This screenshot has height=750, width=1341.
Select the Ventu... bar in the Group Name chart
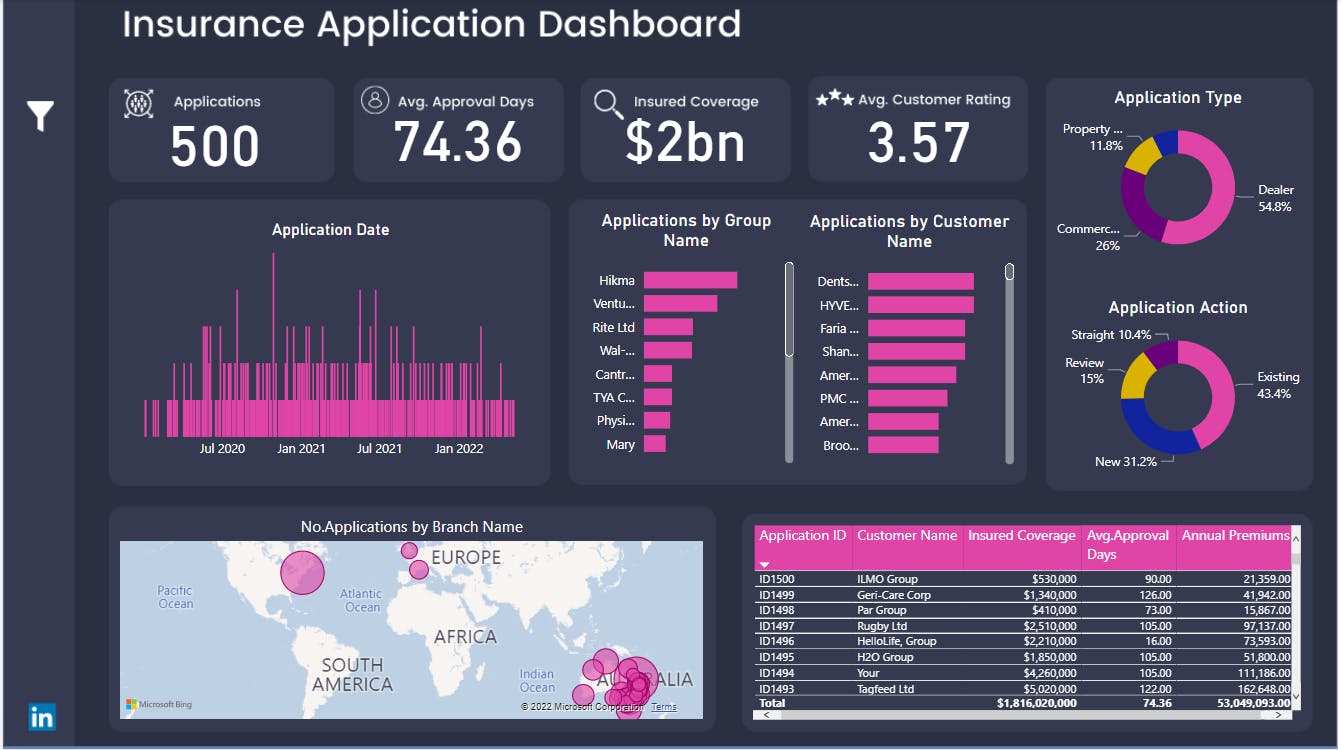pos(680,303)
